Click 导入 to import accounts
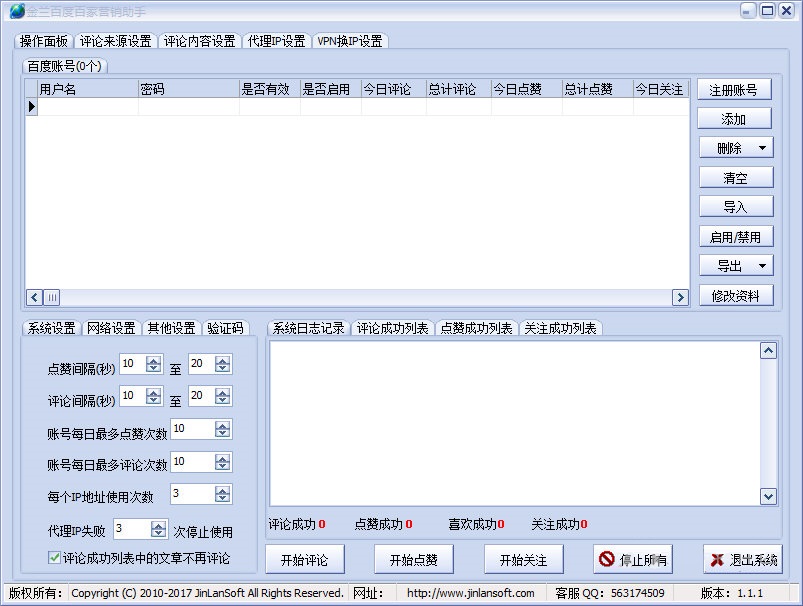This screenshot has height=606, width=803. tap(736, 206)
